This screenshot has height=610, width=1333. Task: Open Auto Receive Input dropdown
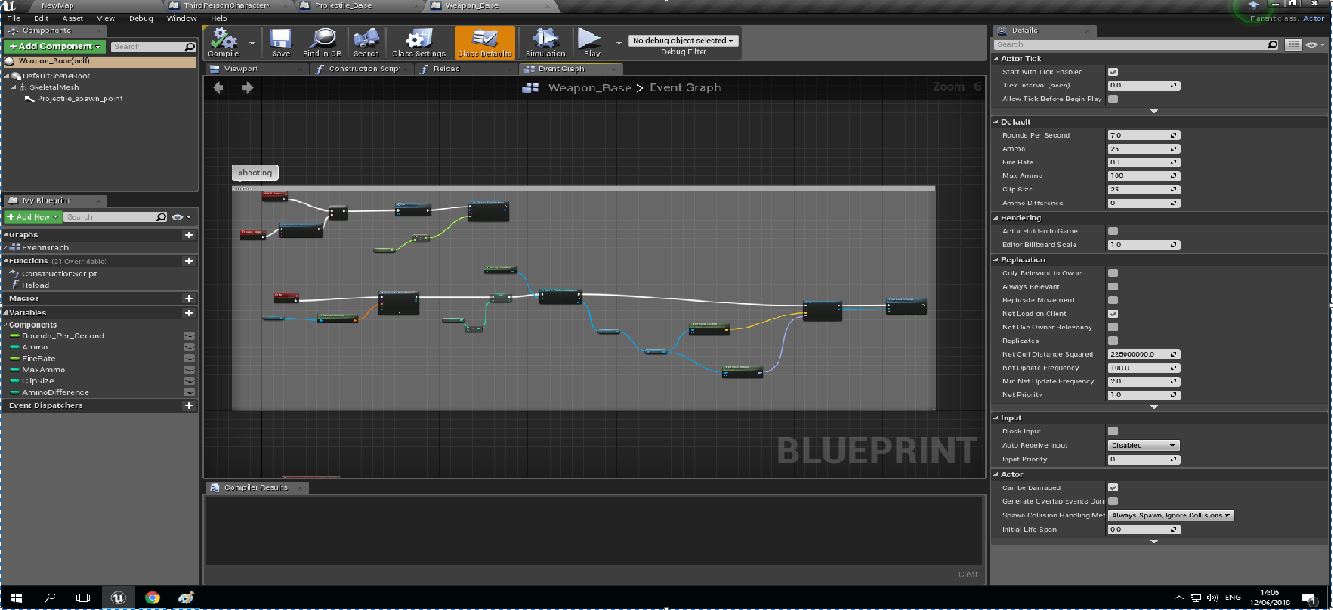(x=1143, y=445)
